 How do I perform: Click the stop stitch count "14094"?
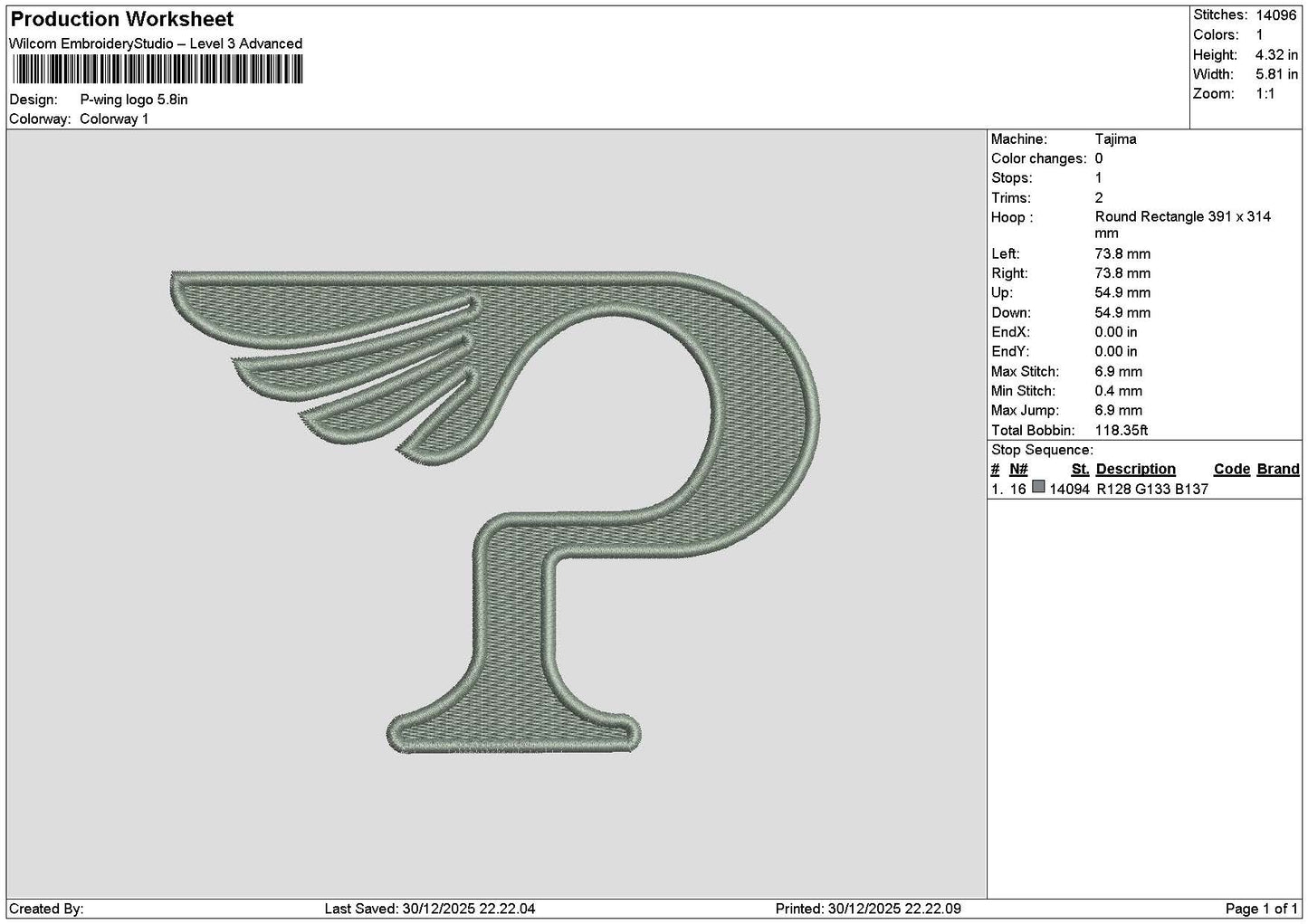pos(1069,489)
